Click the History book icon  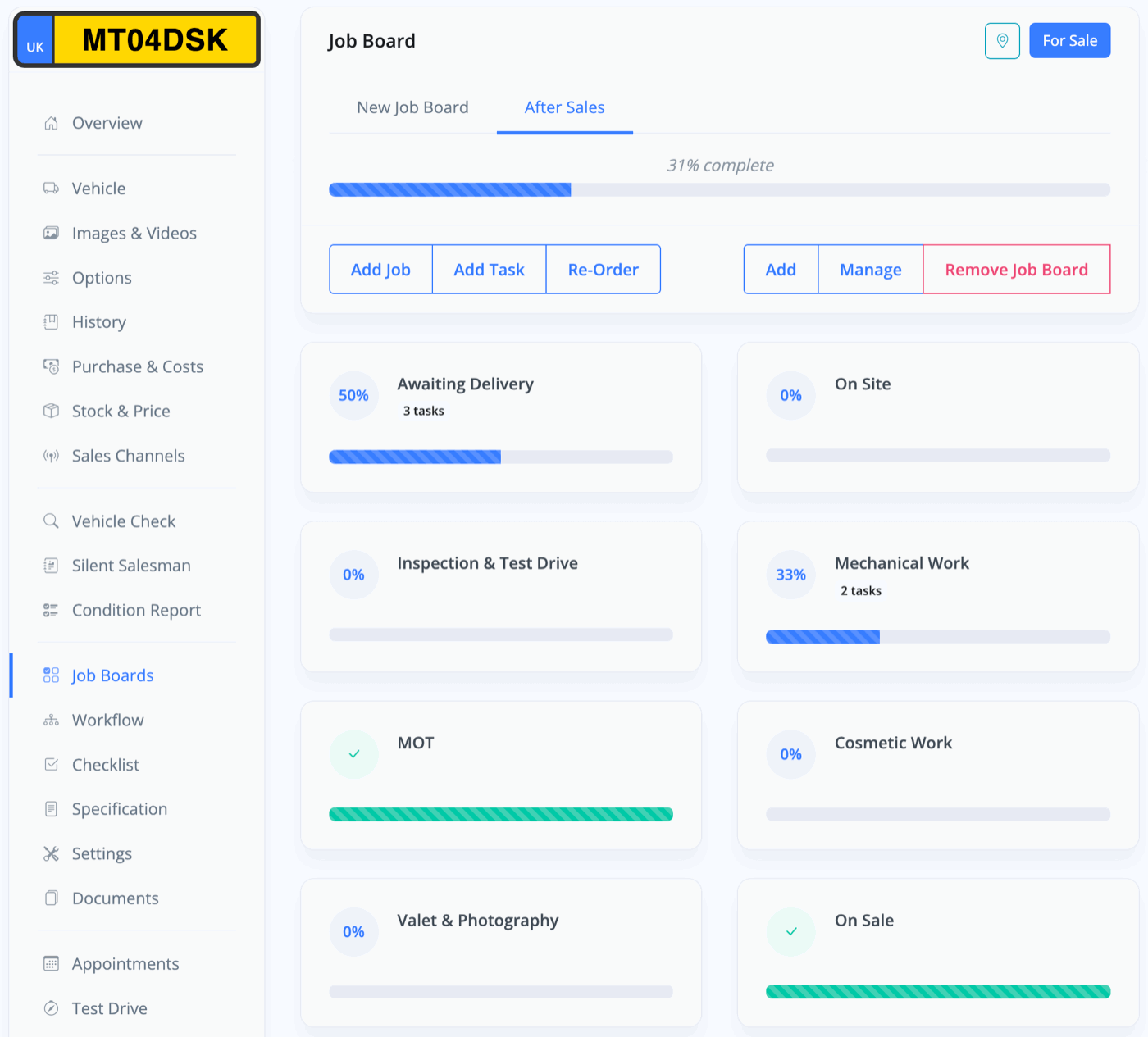click(51, 322)
